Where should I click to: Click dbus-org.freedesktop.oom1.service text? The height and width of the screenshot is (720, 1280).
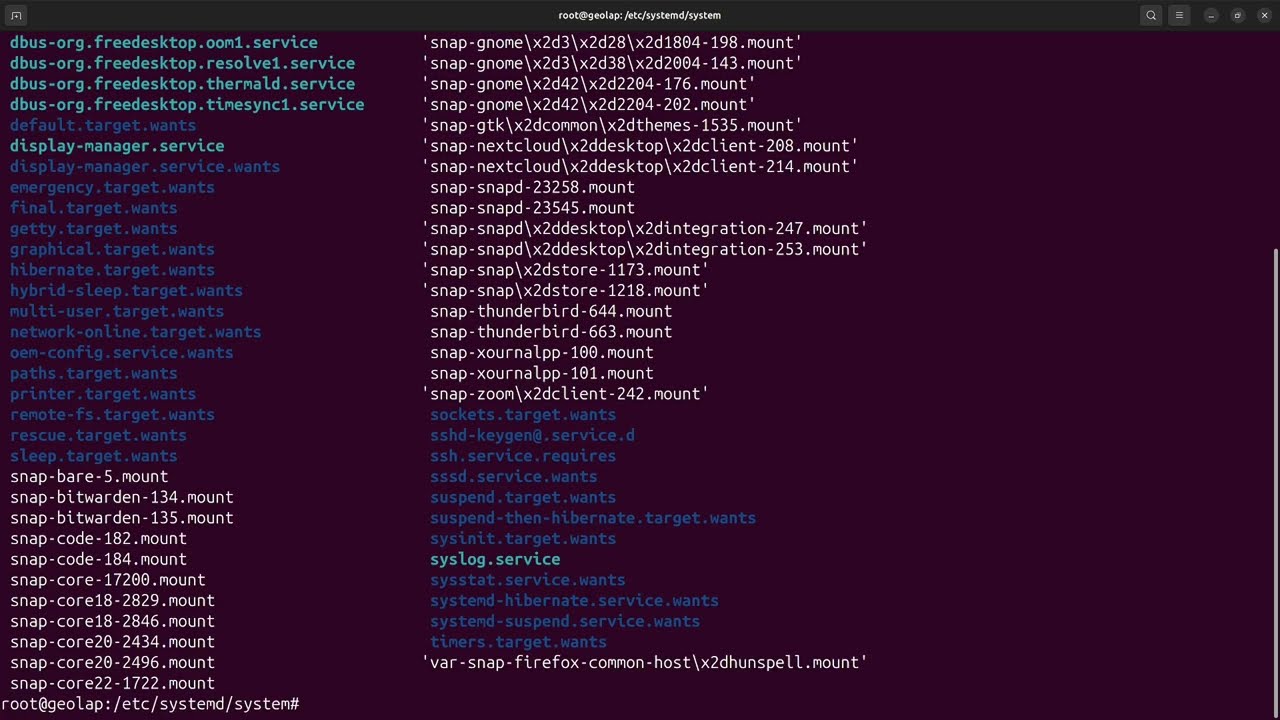point(164,43)
